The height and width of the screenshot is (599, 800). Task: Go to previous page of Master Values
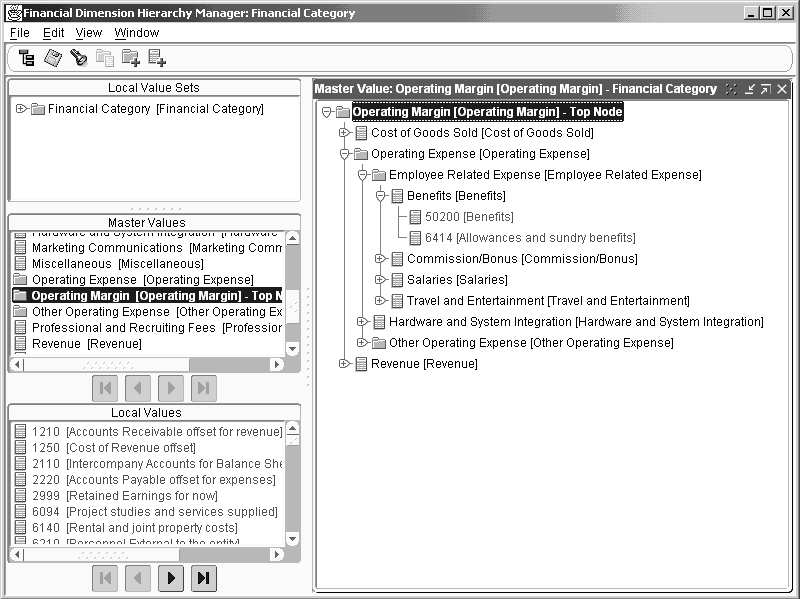point(138,388)
